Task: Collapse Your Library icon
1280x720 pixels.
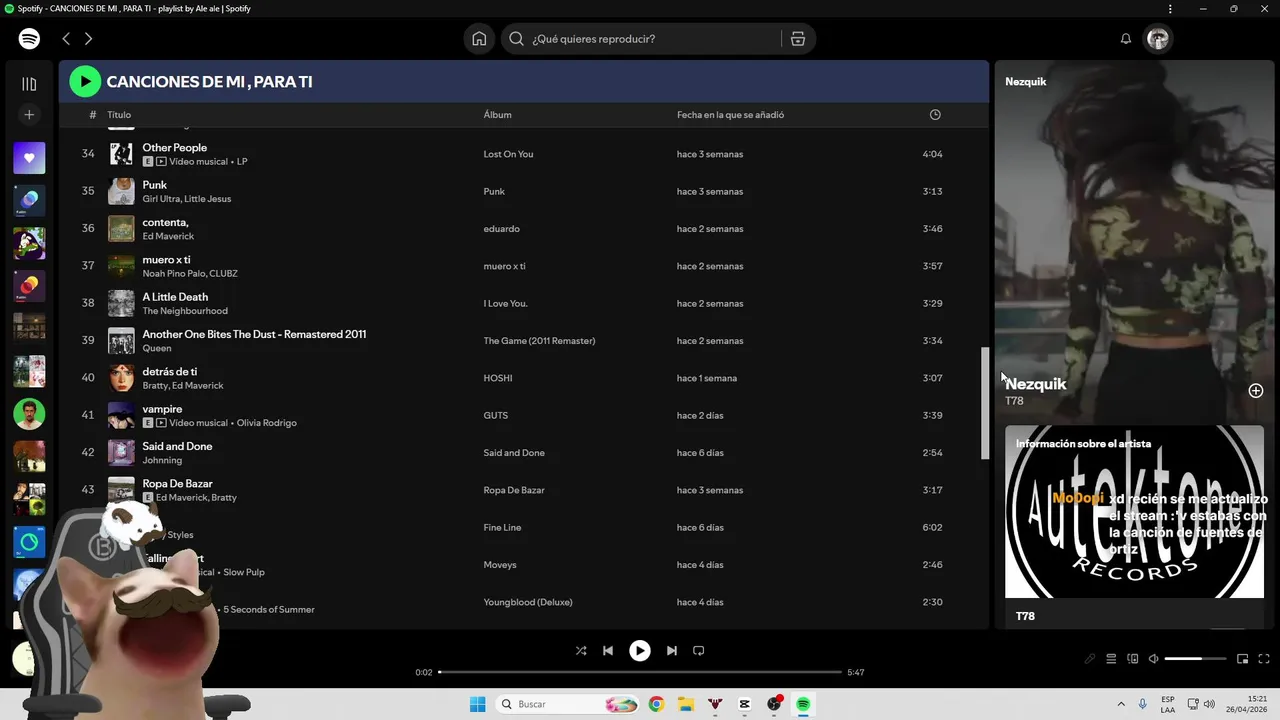Action: [29, 84]
